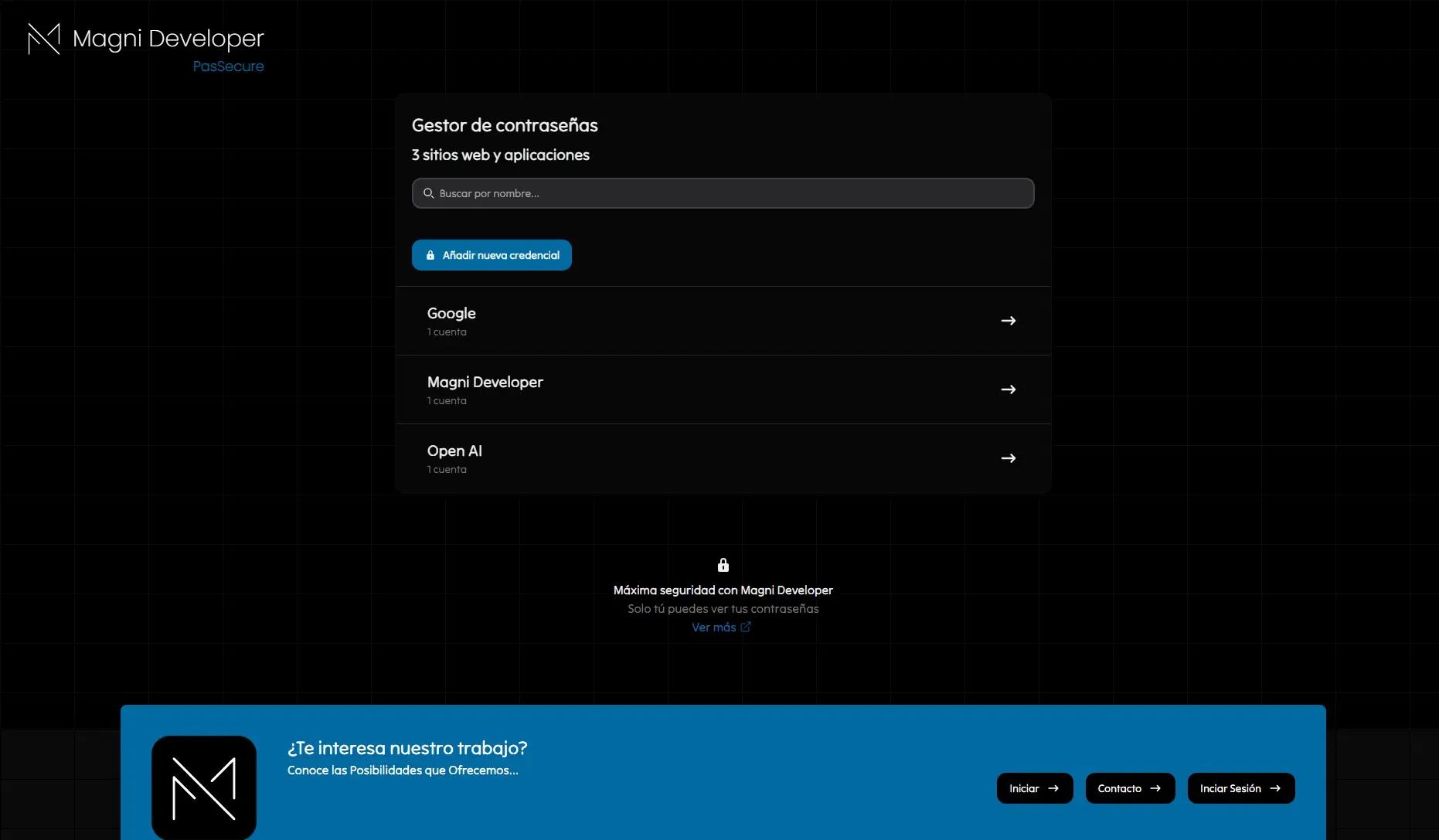Screen dimensions: 1439x840
Task: Click the arrow for Open AI entry
Action: tap(1009, 458)
